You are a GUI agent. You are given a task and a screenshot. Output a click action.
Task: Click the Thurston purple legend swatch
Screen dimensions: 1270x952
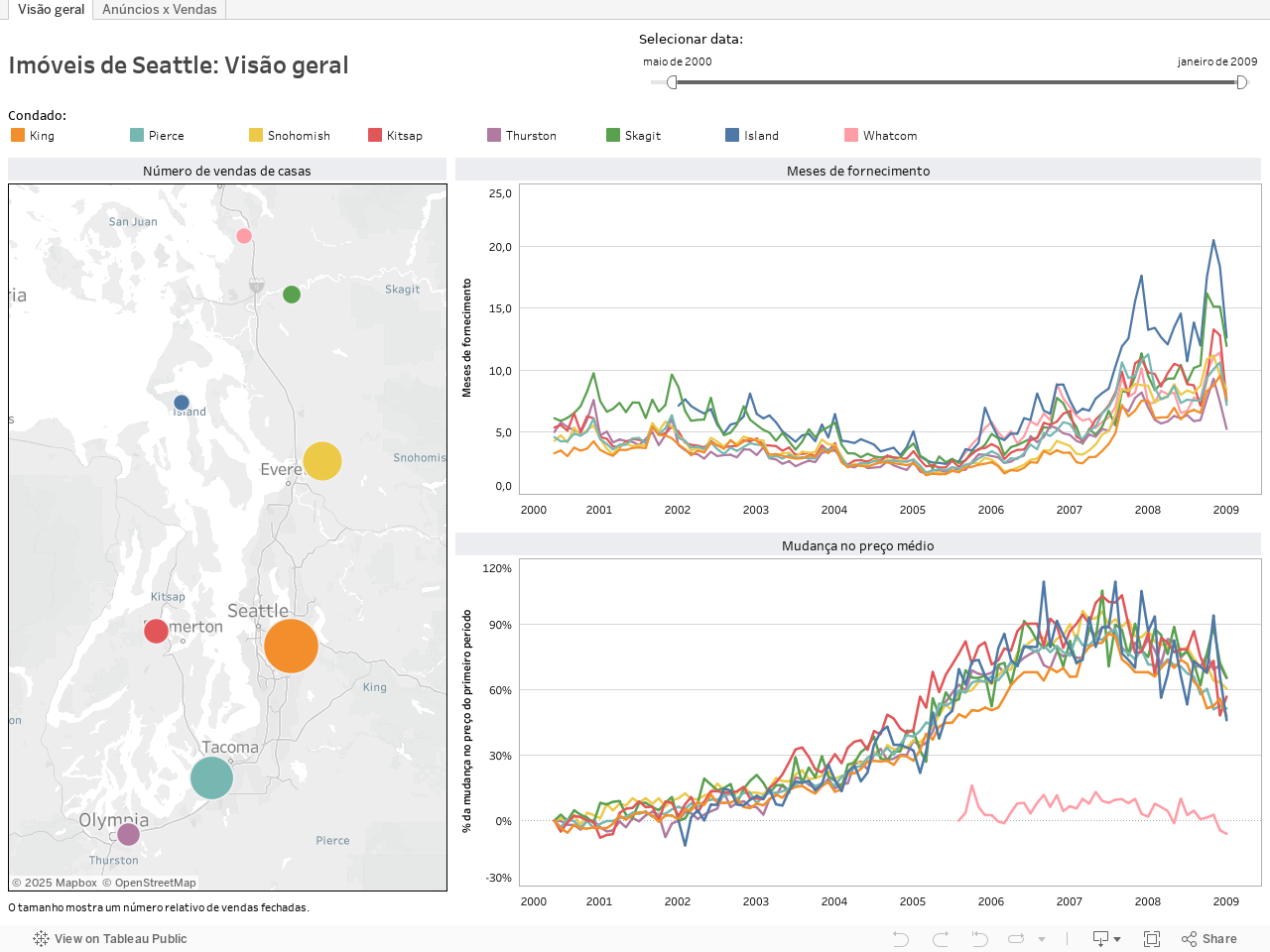(494, 135)
